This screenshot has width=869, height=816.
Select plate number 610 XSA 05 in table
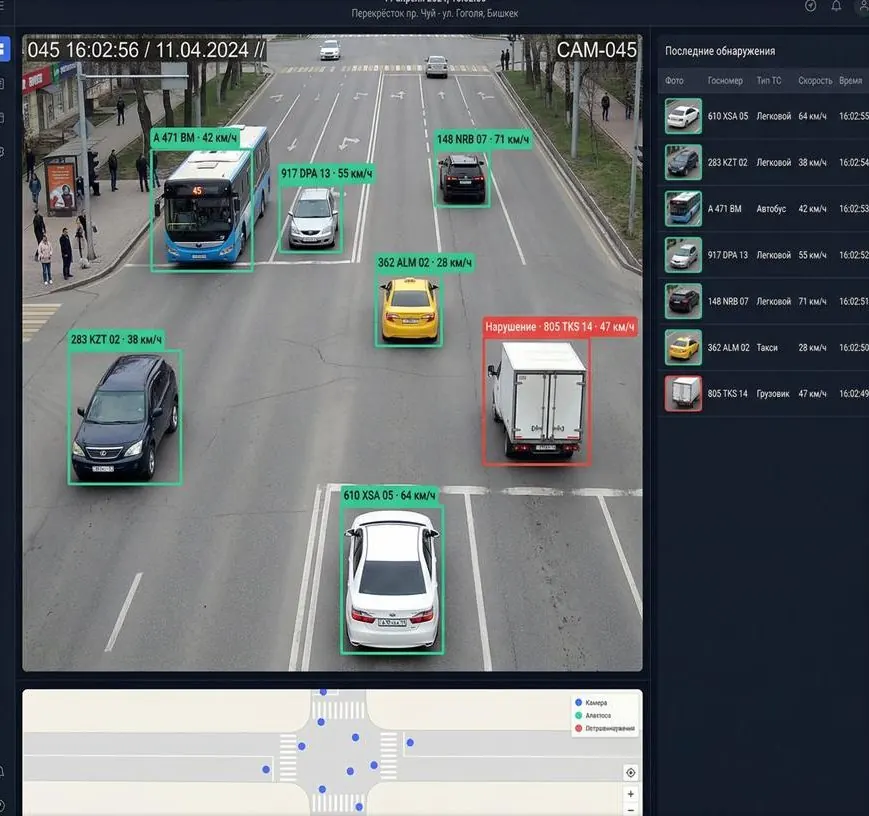728,116
